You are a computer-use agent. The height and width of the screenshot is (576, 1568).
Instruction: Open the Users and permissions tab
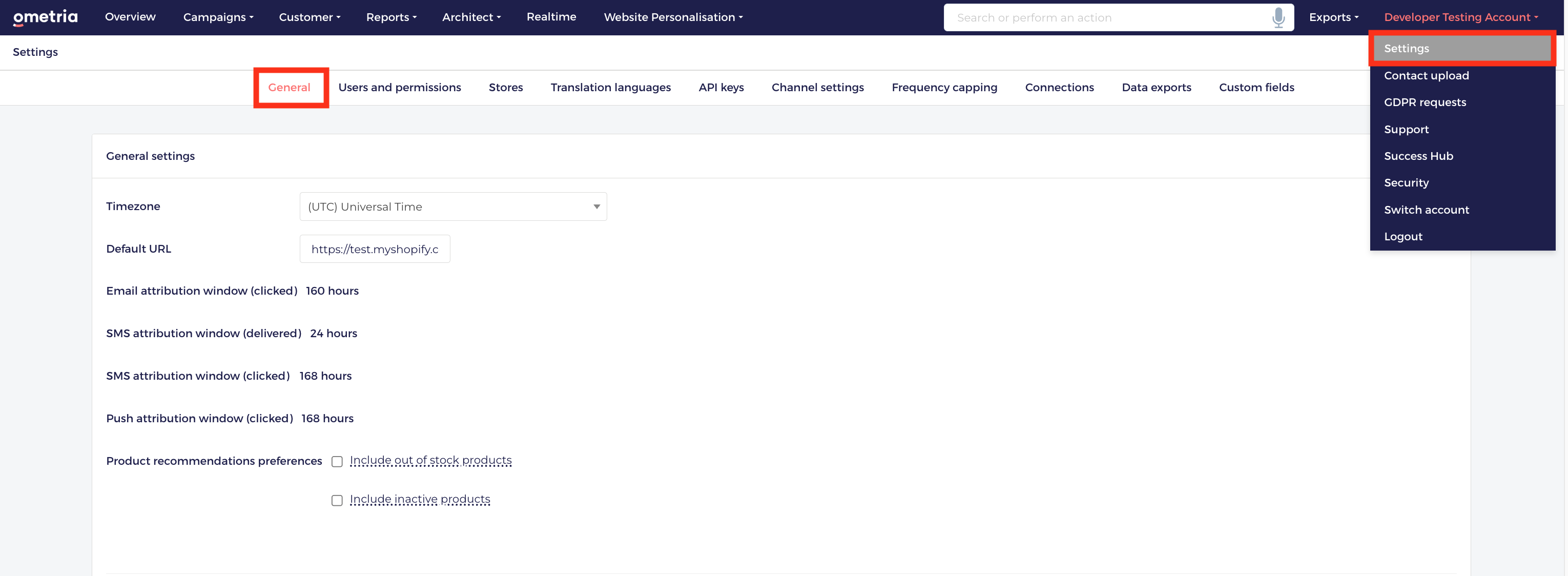(399, 88)
